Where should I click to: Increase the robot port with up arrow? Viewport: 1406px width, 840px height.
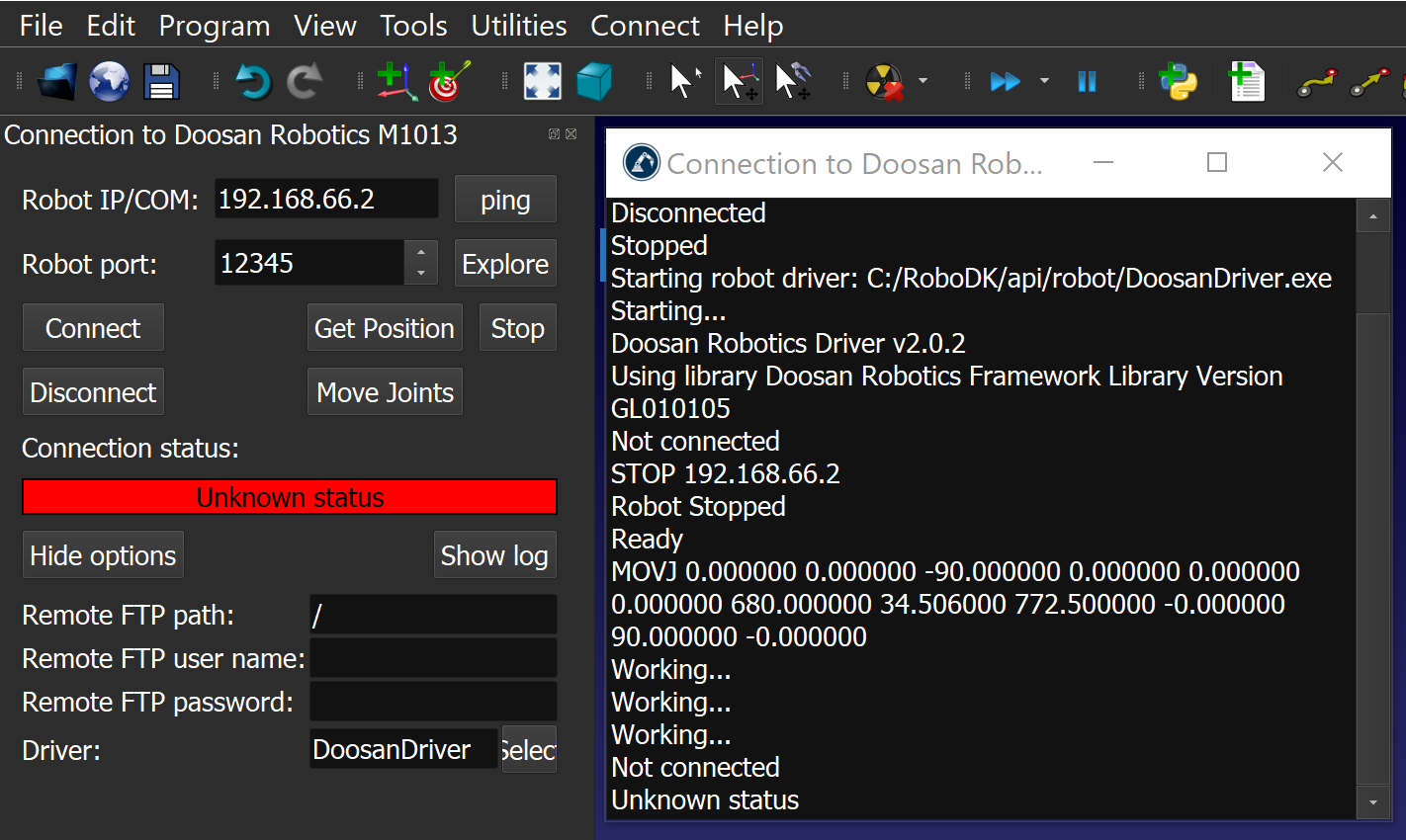pos(421,253)
